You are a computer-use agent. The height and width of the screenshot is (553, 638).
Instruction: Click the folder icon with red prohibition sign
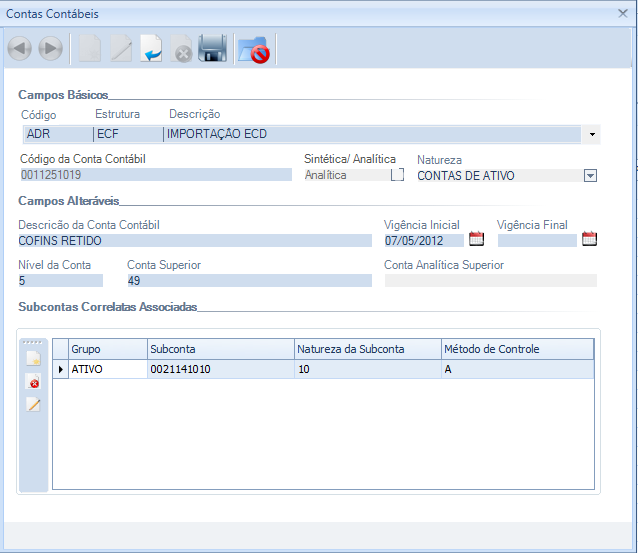tap(255, 49)
